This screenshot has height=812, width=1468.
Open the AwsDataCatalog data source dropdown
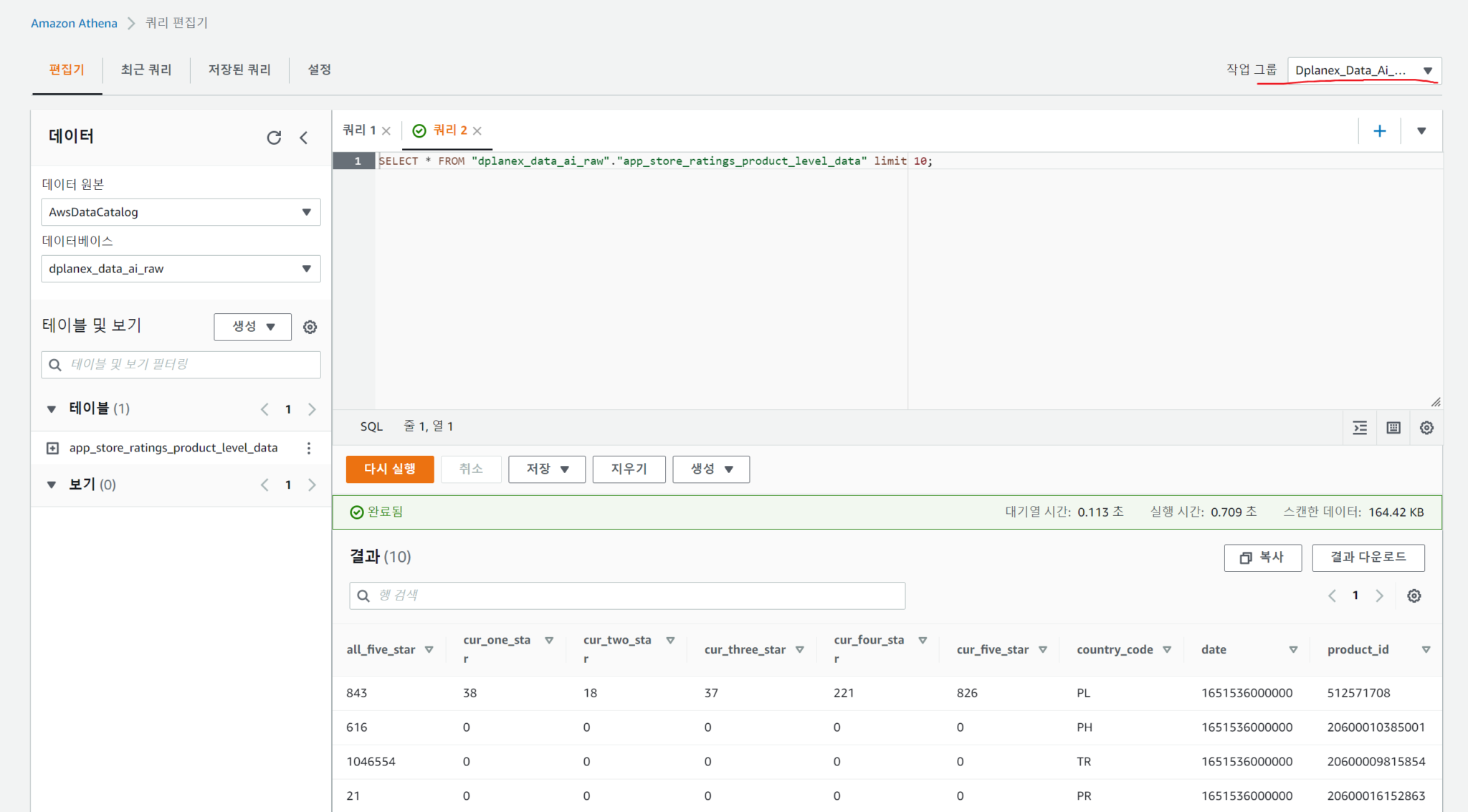click(181, 212)
